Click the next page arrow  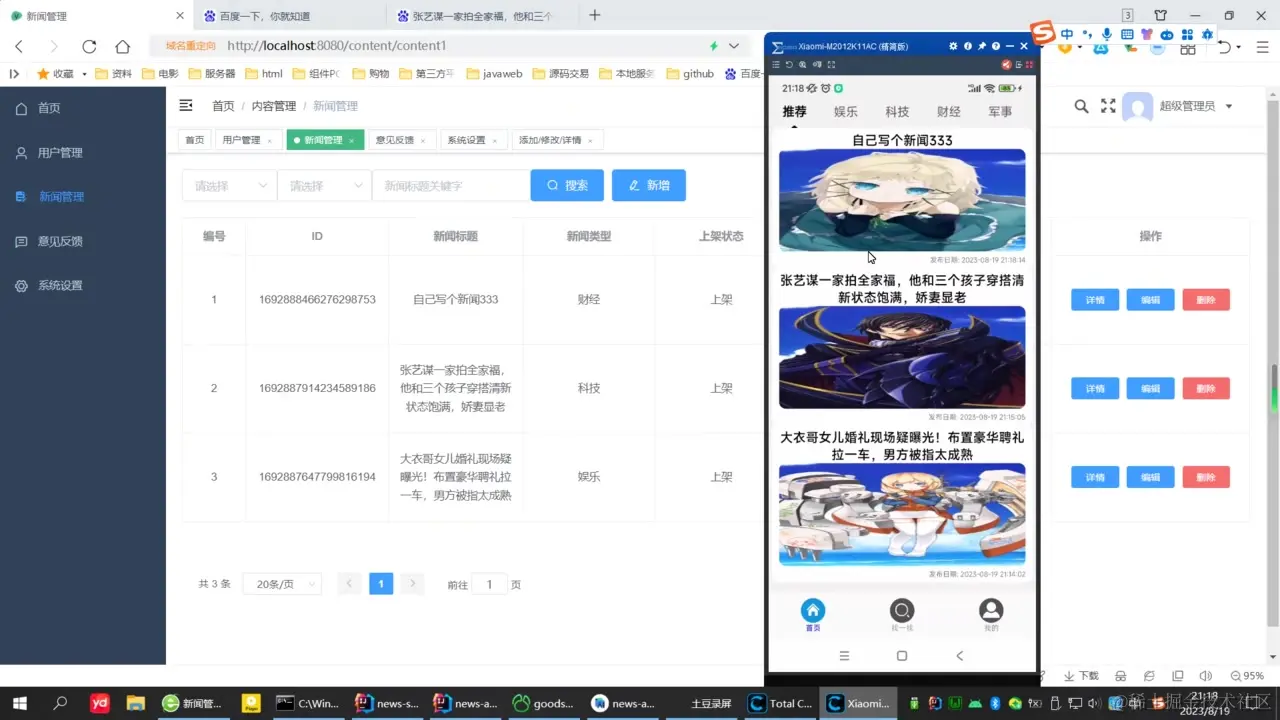[412, 584]
